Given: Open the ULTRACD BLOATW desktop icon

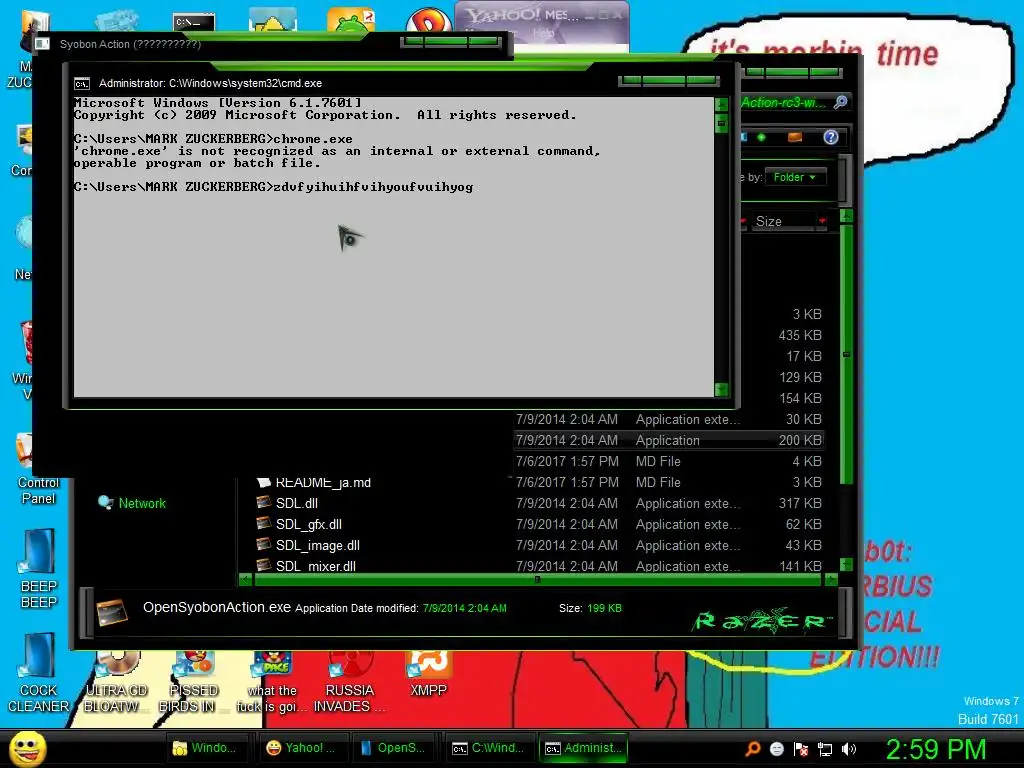Looking at the screenshot, I should (116, 682).
